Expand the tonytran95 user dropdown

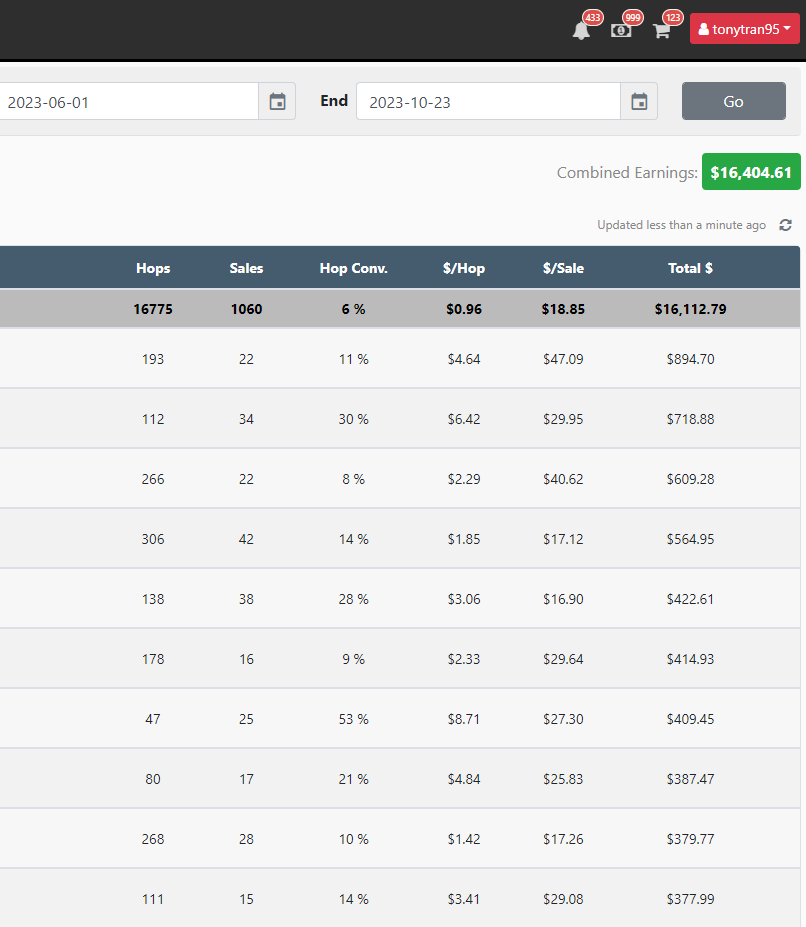[x=745, y=29]
